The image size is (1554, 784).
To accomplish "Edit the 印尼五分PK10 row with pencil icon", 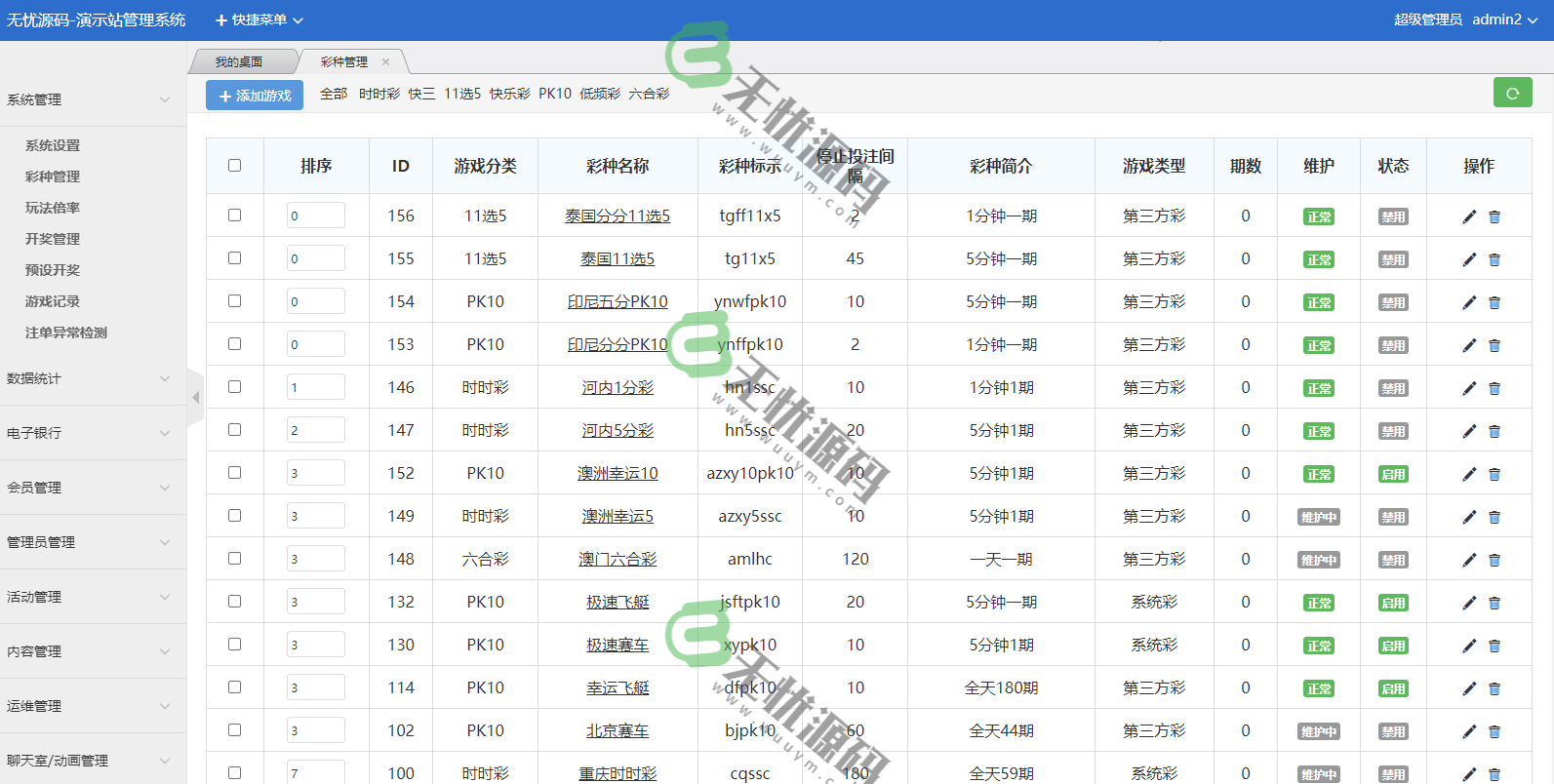I will point(1469,302).
